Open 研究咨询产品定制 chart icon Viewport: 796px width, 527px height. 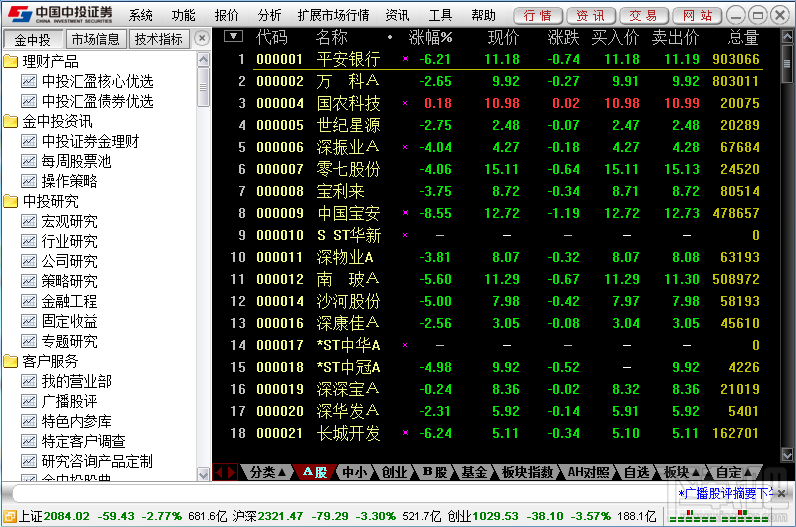coord(29,461)
